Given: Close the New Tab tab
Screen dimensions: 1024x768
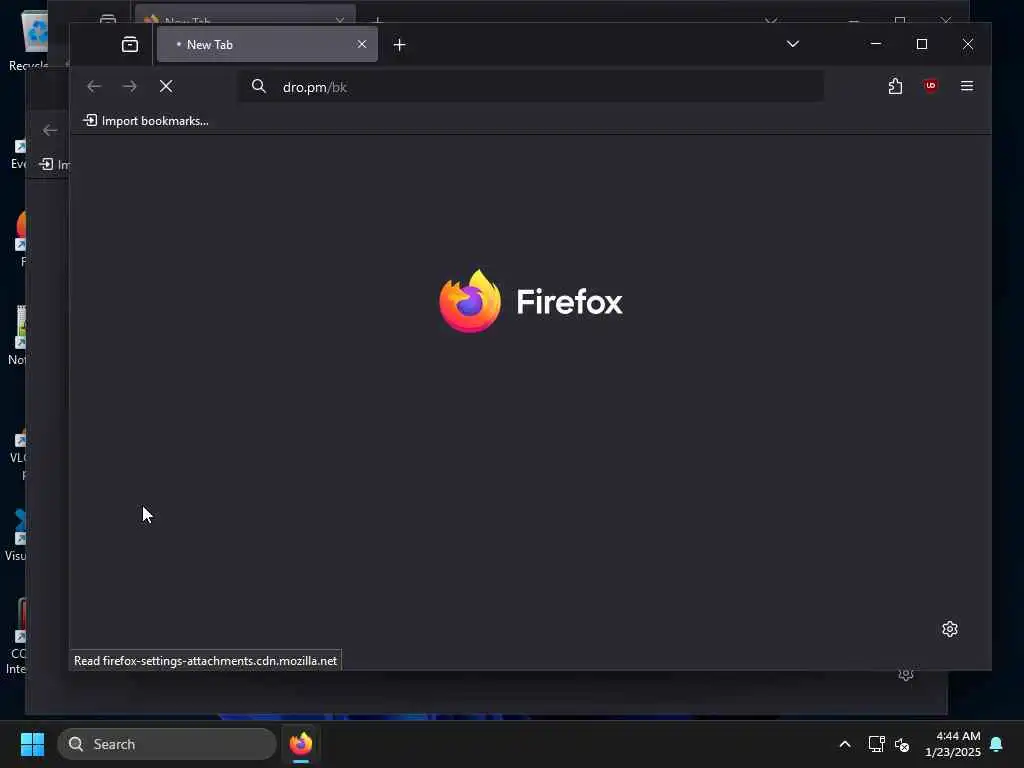Looking at the screenshot, I should pyautogui.click(x=362, y=44).
